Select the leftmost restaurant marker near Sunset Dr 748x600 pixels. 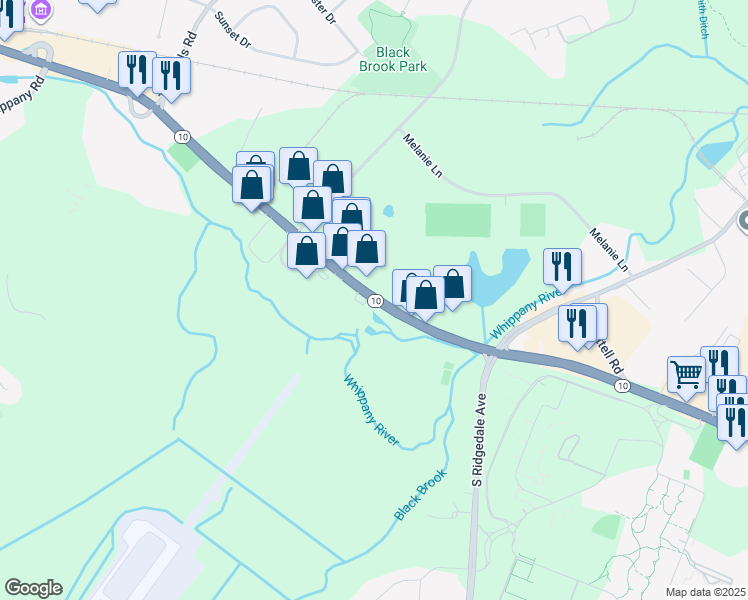(x=137, y=71)
